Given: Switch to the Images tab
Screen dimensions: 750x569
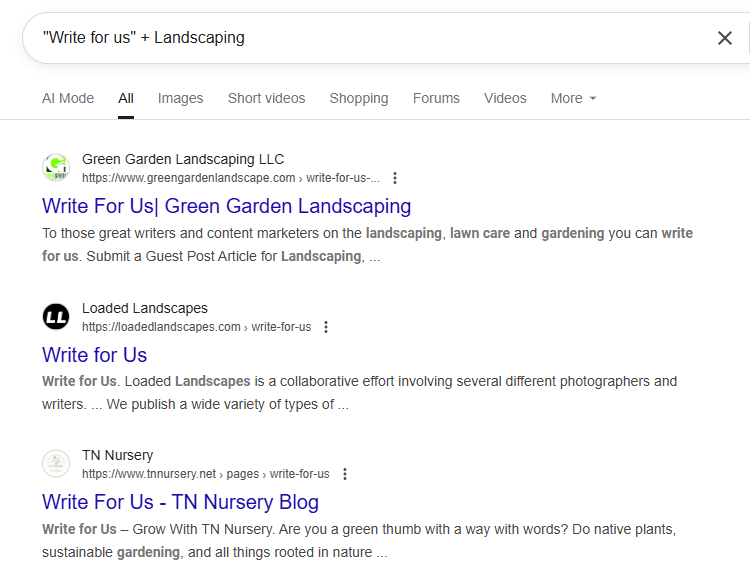Looking at the screenshot, I should (180, 98).
